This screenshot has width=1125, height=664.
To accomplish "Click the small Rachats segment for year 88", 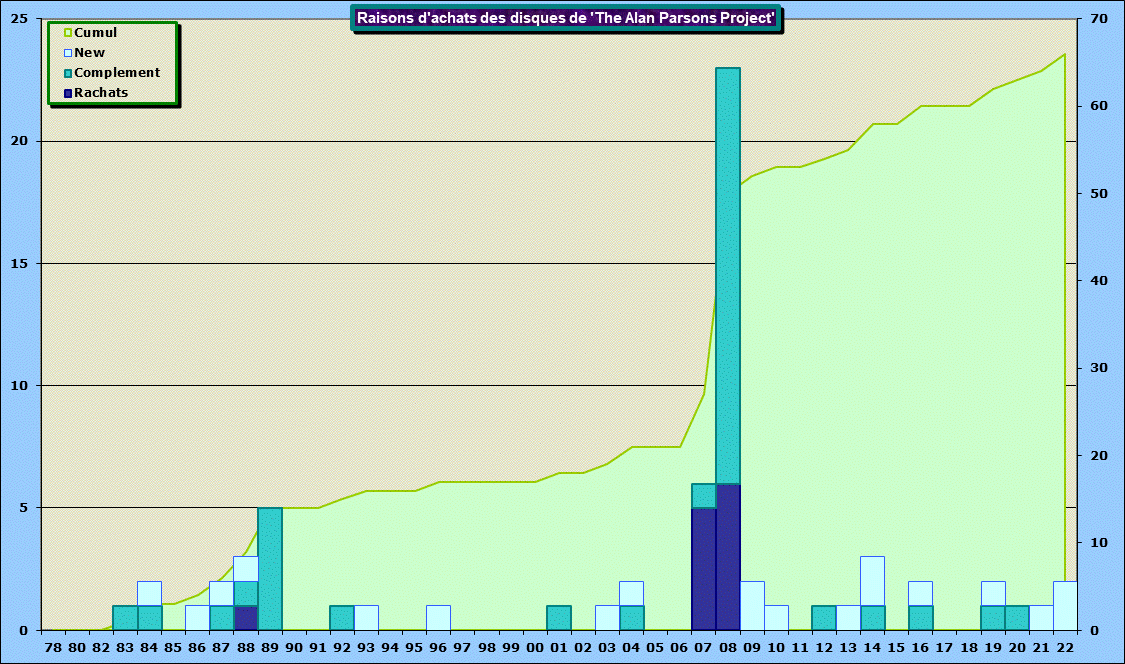I will (246, 618).
